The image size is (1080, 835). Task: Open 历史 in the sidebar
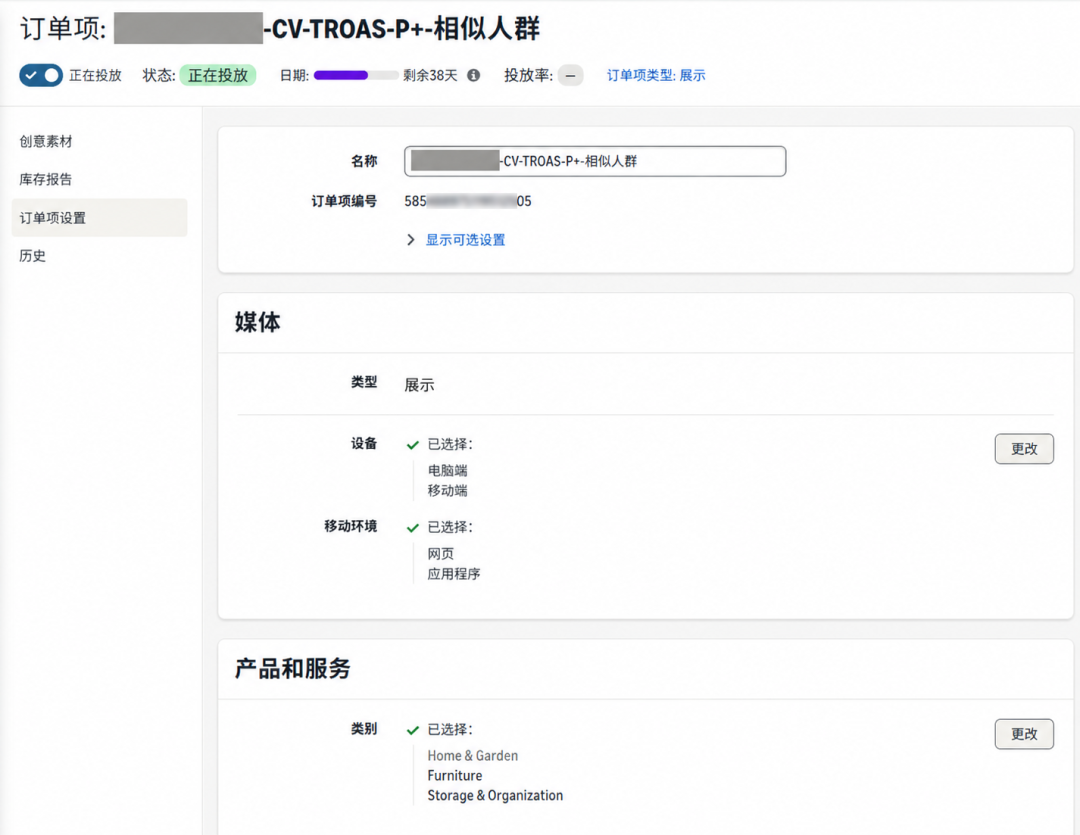click(x=32, y=256)
